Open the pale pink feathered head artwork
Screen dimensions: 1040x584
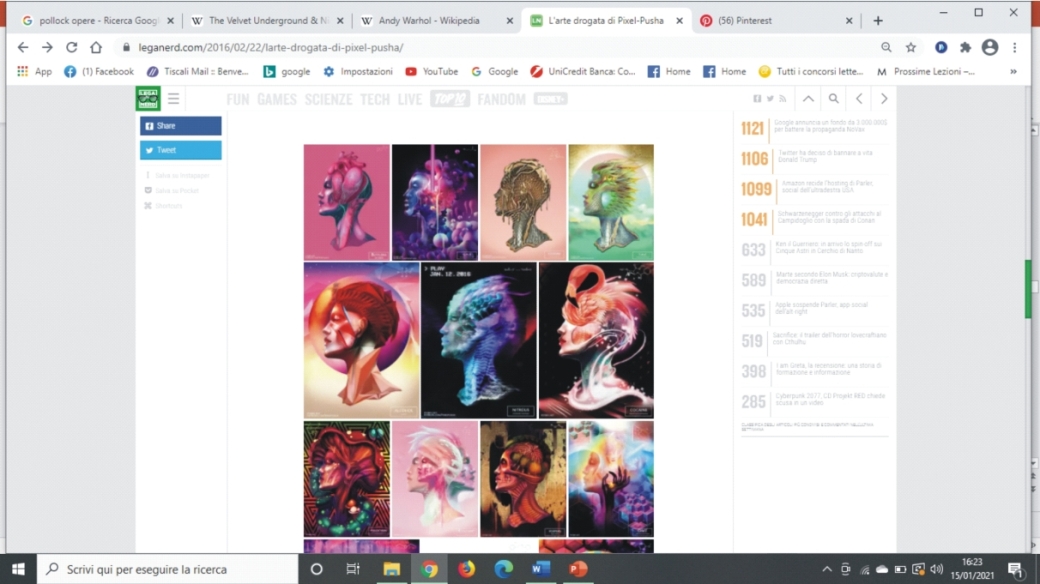coord(434,478)
